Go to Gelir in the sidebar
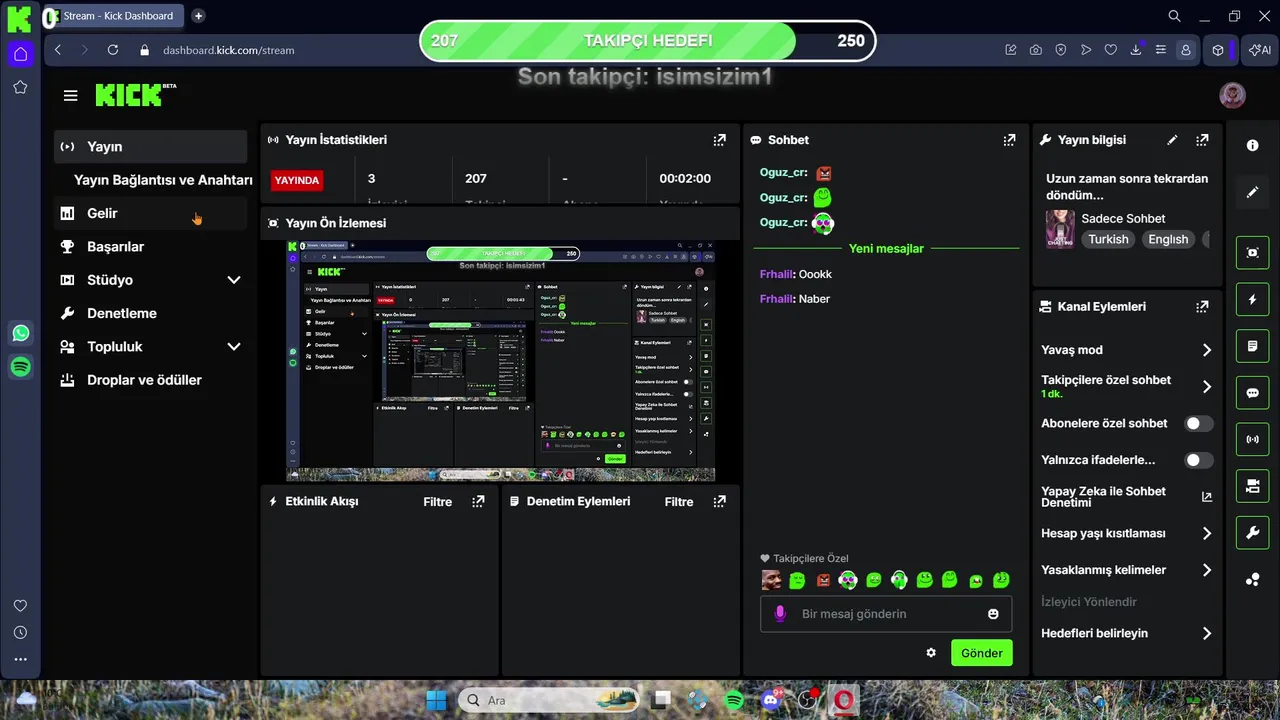This screenshot has height=720, width=1280. [x=150, y=213]
